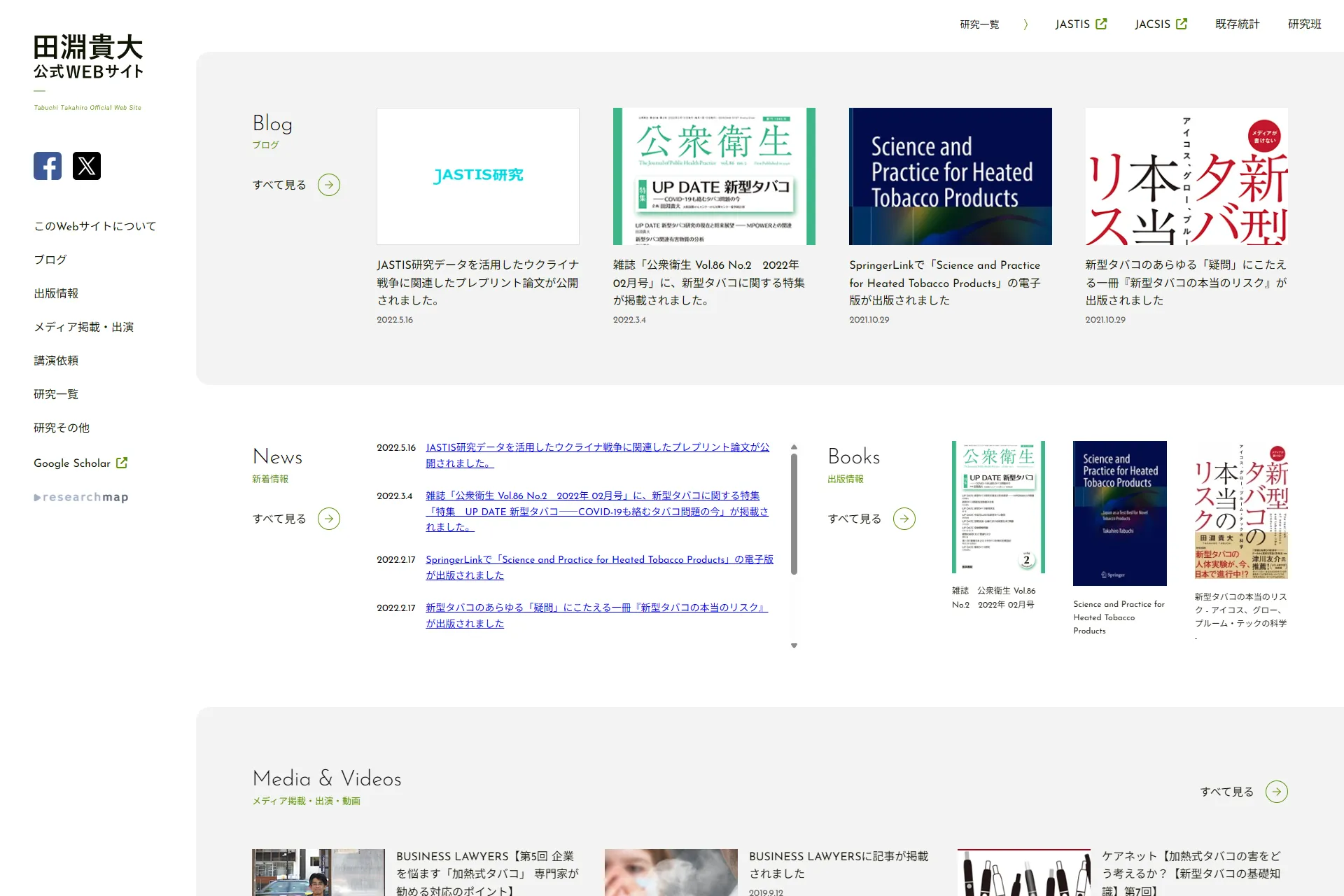Viewport: 1344px width, 896px height.
Task: Open news link about SpringerLink 電子版
Action: pos(600,567)
